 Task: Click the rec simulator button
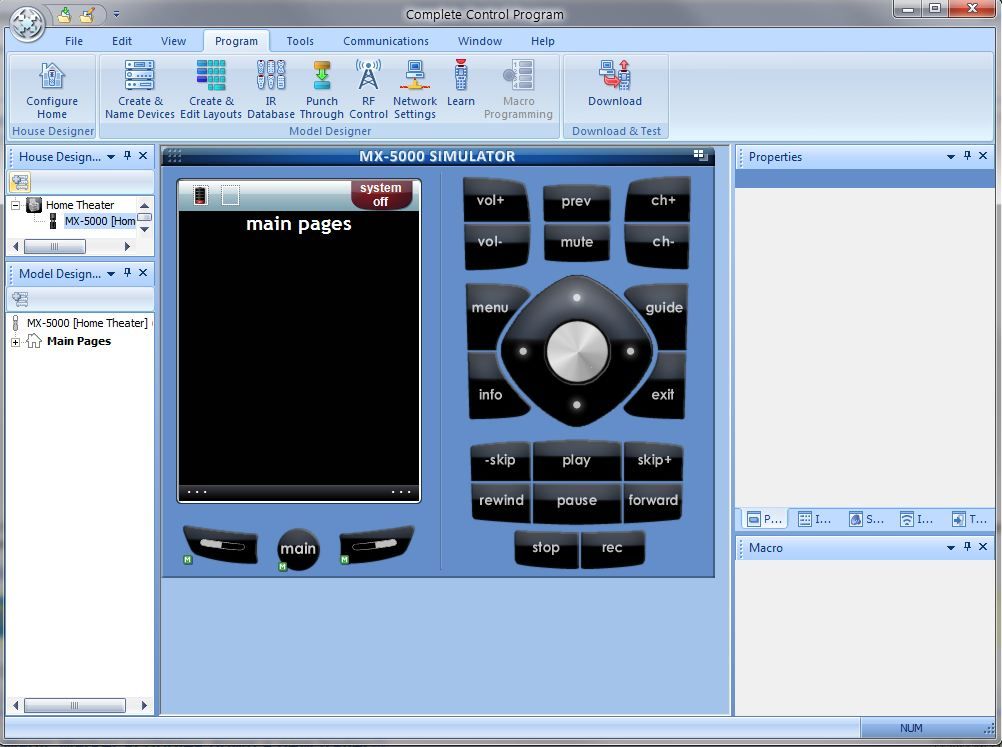point(612,548)
